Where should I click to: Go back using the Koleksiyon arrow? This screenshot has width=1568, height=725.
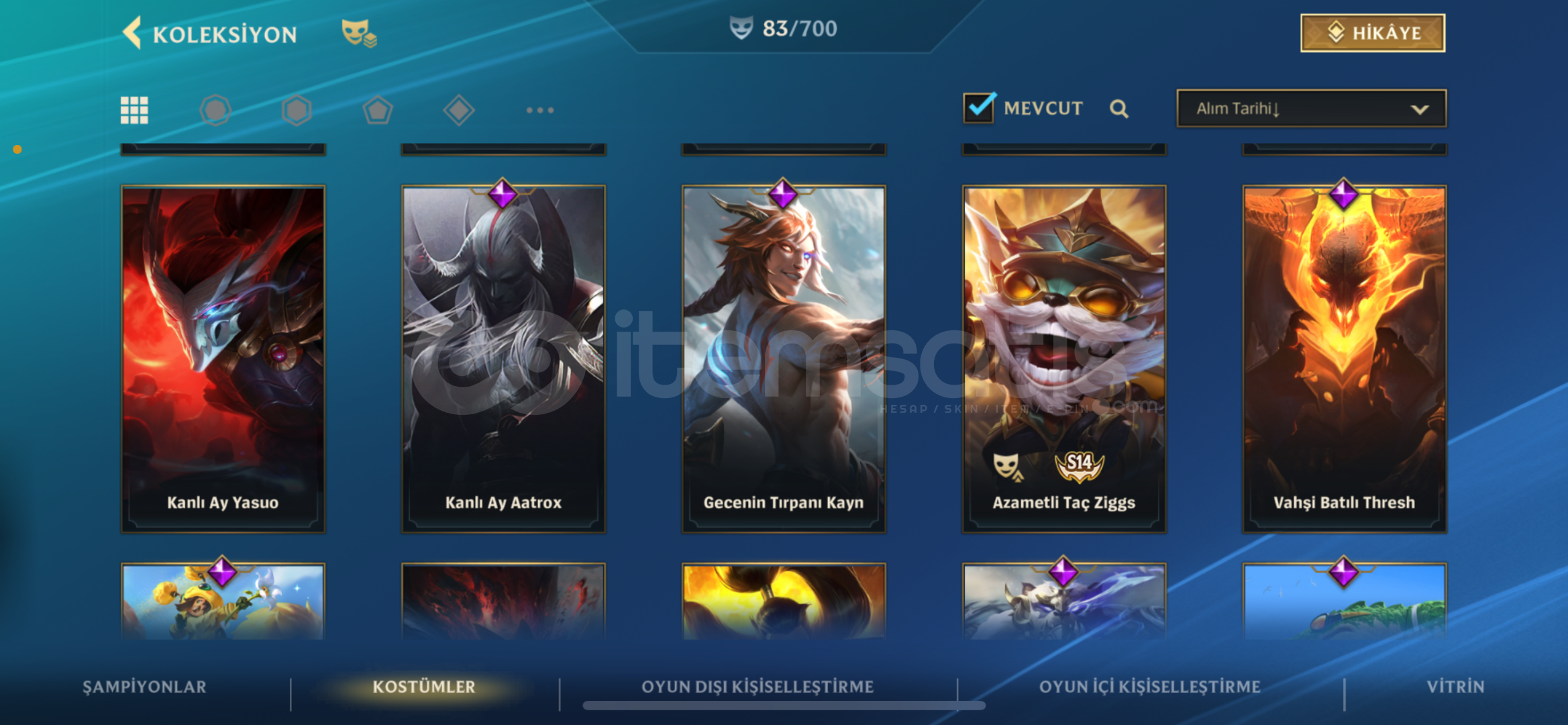click(132, 32)
